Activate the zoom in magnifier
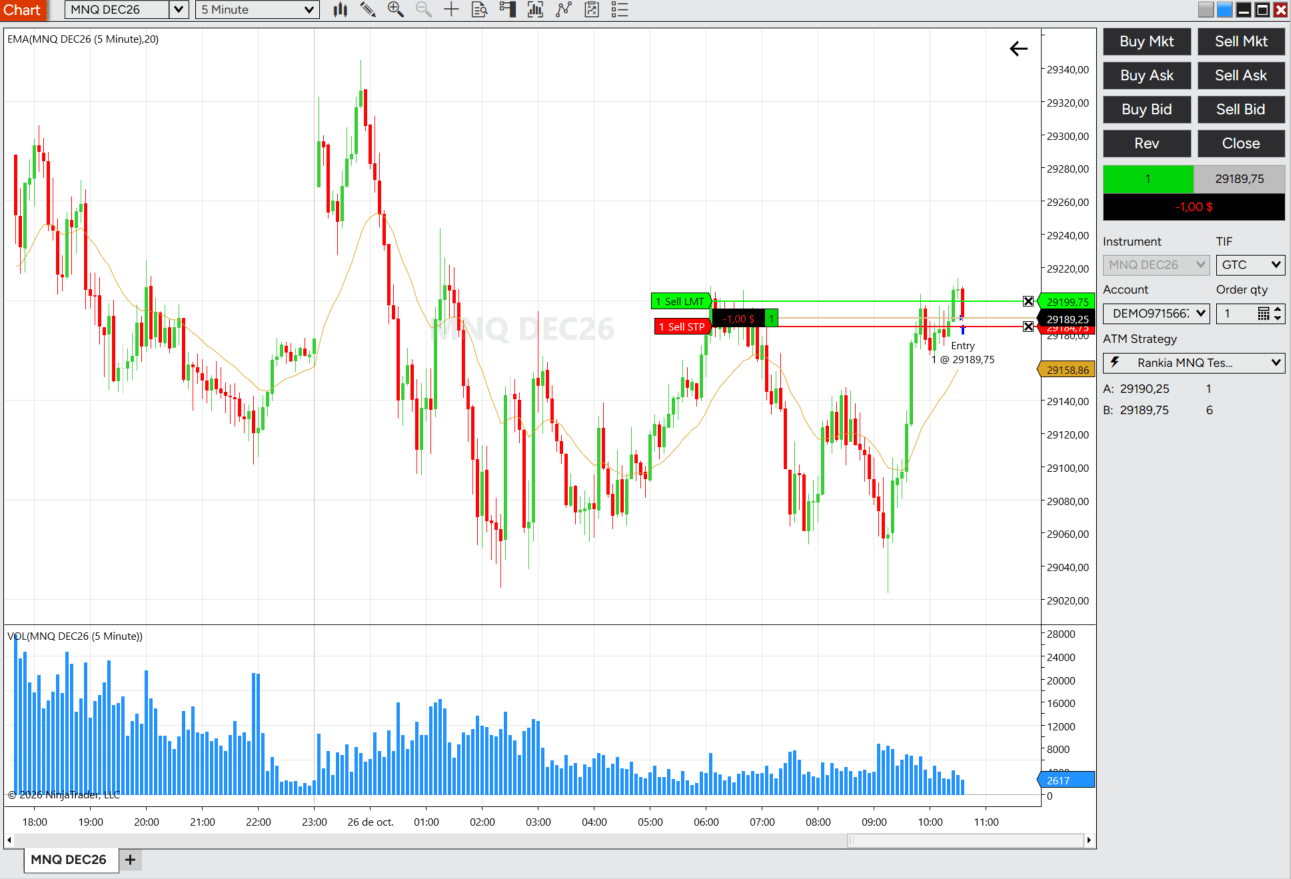The width and height of the screenshot is (1291, 879). click(395, 10)
